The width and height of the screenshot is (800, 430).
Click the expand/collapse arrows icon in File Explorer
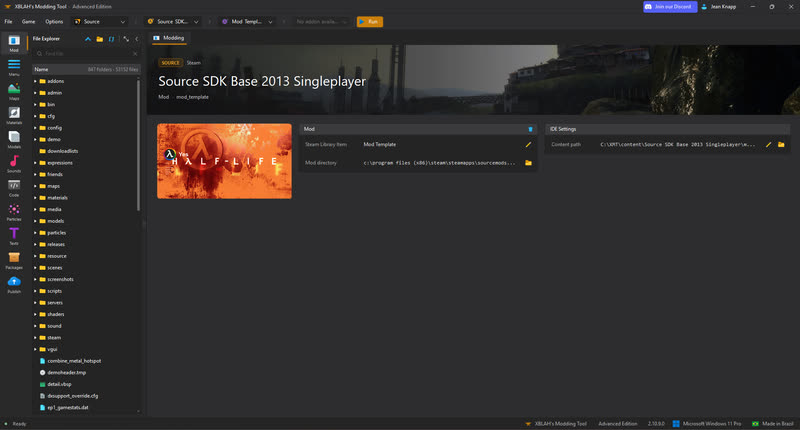coord(126,39)
